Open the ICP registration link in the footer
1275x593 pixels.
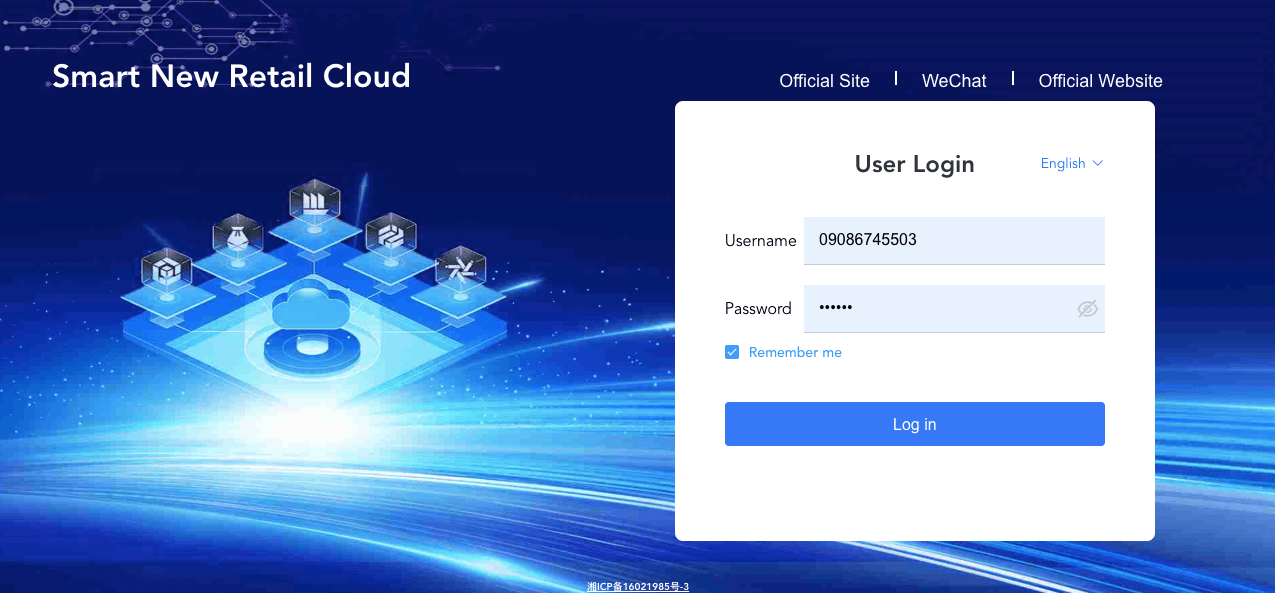(x=638, y=586)
